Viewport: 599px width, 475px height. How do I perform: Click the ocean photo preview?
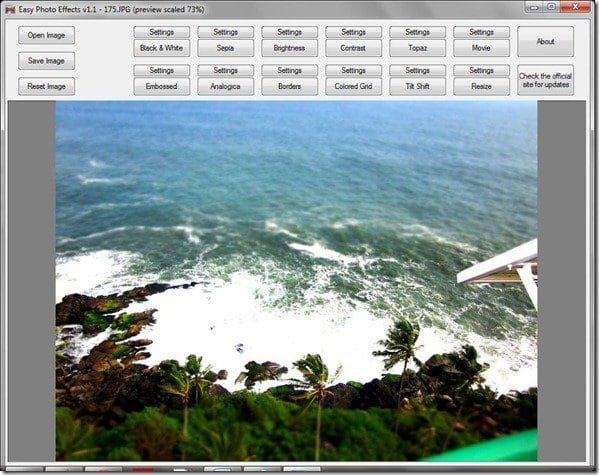pyautogui.click(x=296, y=281)
